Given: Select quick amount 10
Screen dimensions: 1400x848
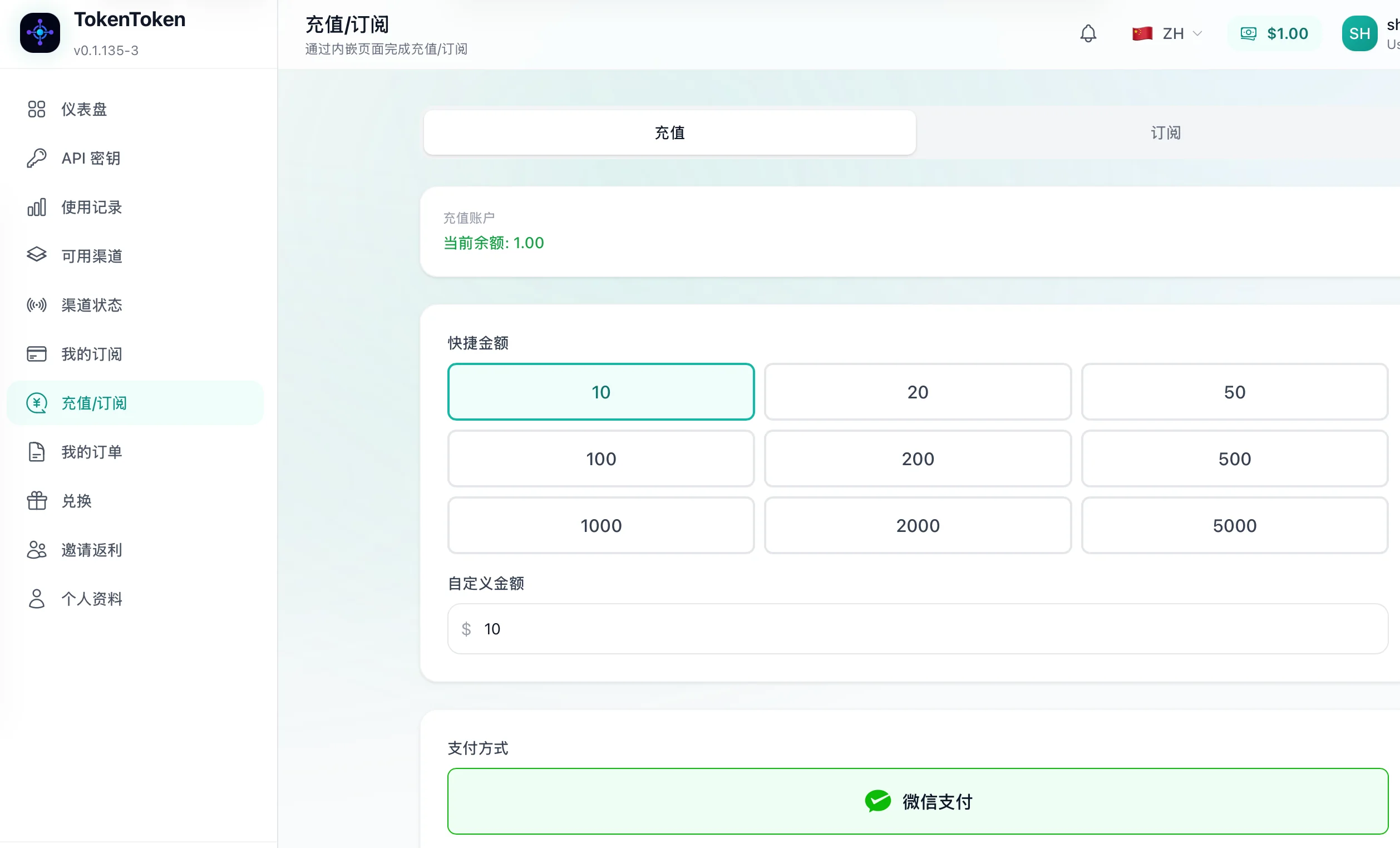Looking at the screenshot, I should (600, 392).
